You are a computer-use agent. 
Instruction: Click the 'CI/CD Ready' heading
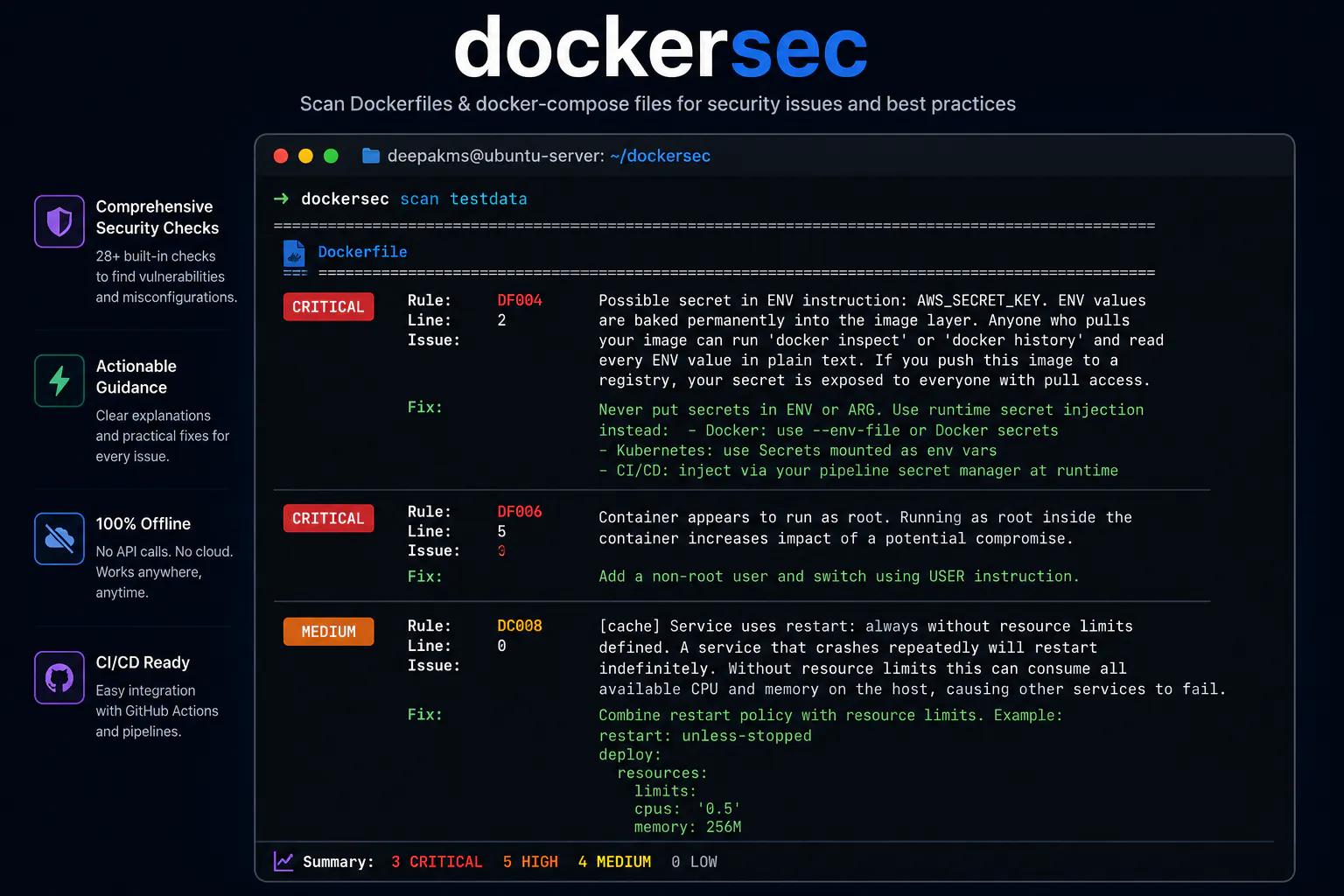(143, 662)
